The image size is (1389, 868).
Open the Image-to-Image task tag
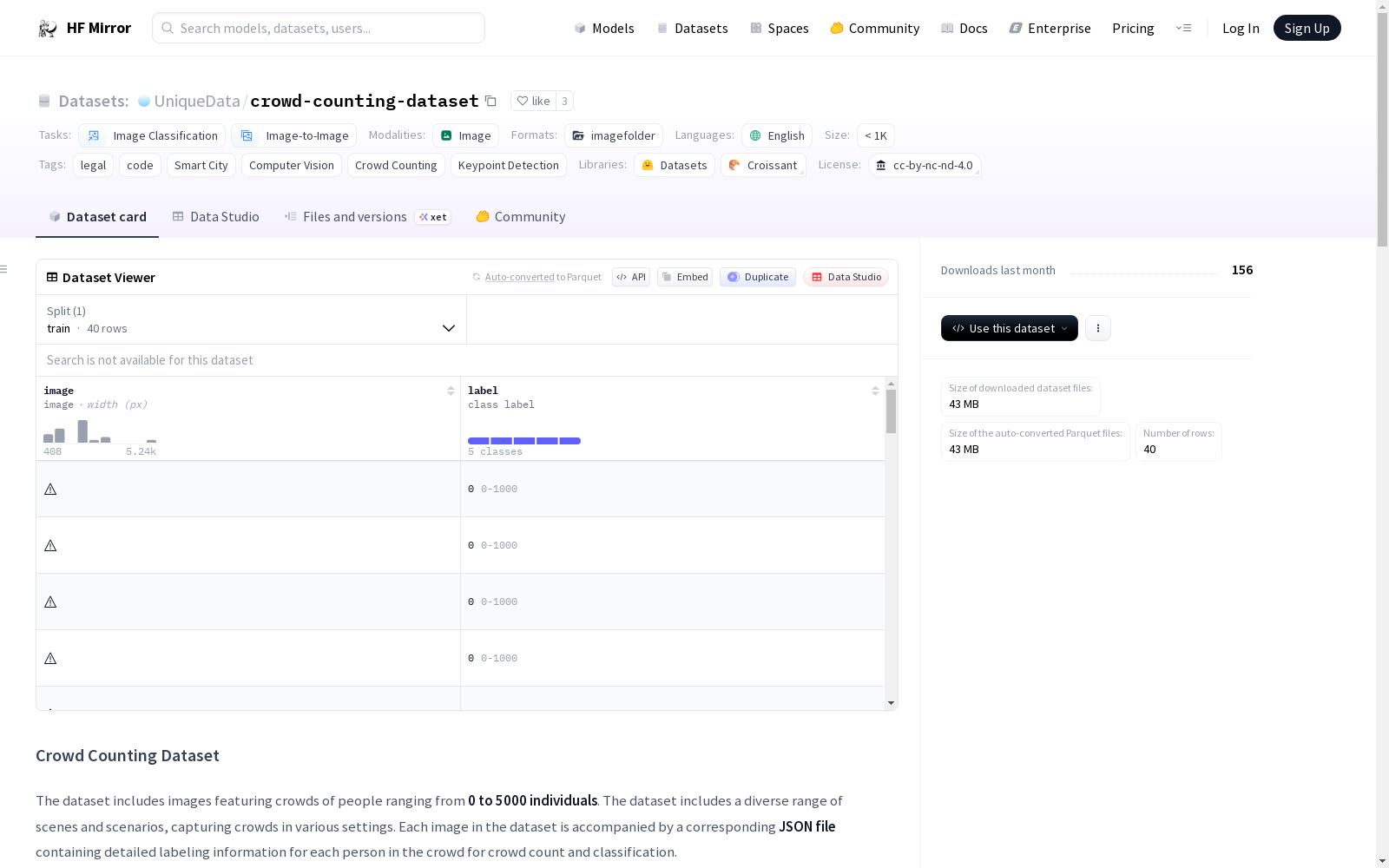(x=294, y=135)
